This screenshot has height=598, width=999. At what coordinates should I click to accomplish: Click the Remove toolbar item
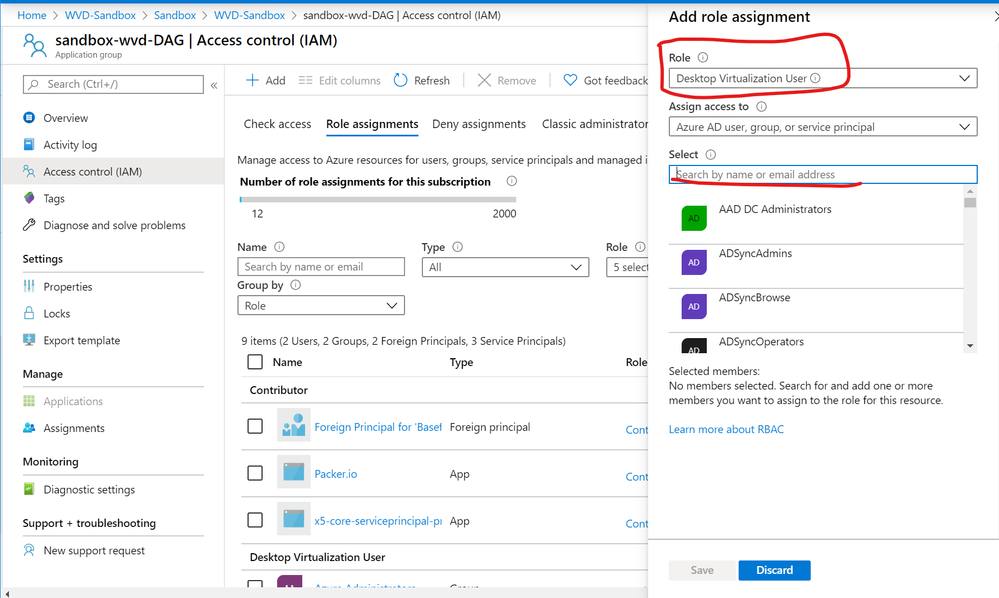pos(507,80)
